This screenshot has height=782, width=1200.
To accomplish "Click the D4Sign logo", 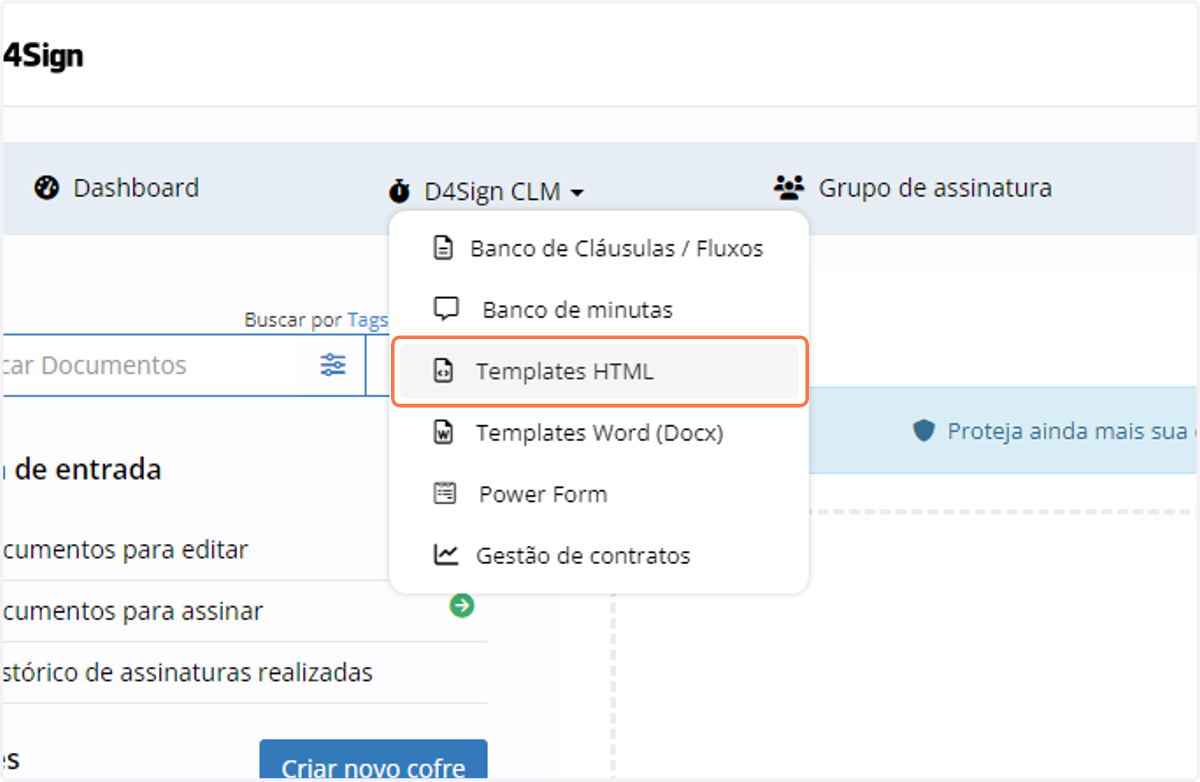I will [43, 56].
